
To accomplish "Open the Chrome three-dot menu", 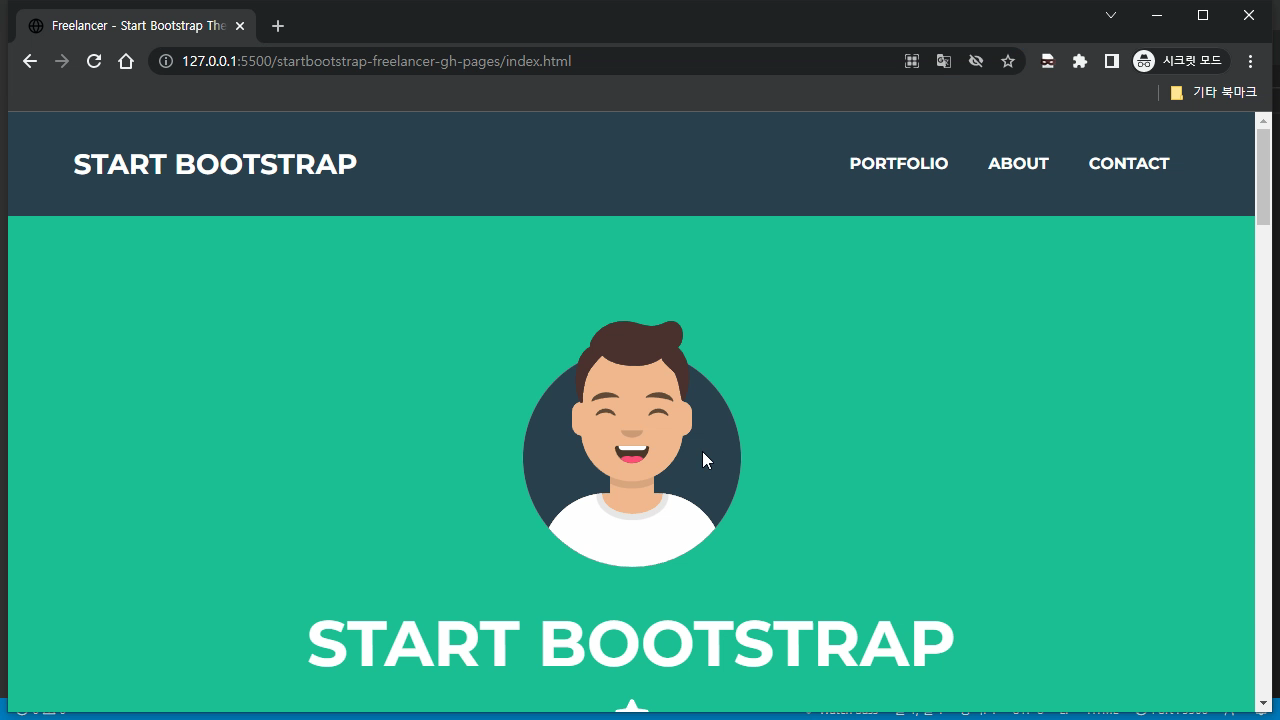I will (x=1251, y=61).
